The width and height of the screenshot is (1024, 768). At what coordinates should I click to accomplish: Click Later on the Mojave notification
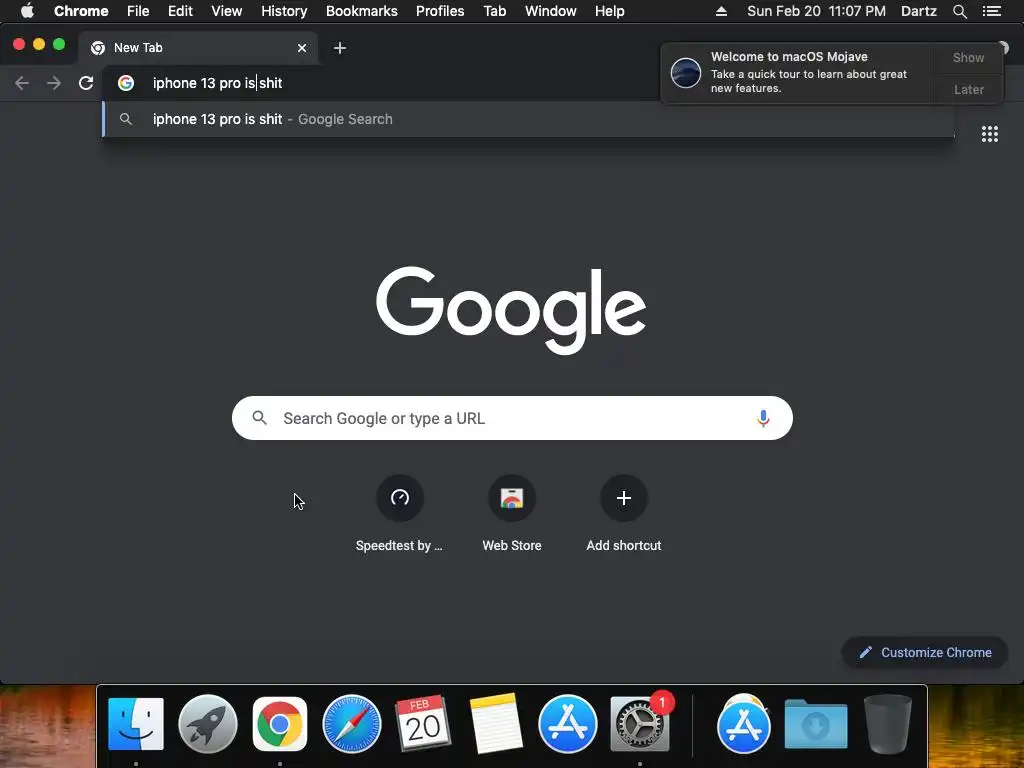968,89
